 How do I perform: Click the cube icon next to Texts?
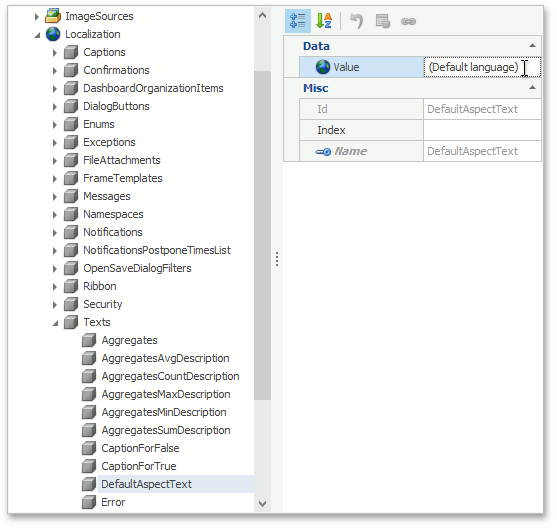[71, 322]
